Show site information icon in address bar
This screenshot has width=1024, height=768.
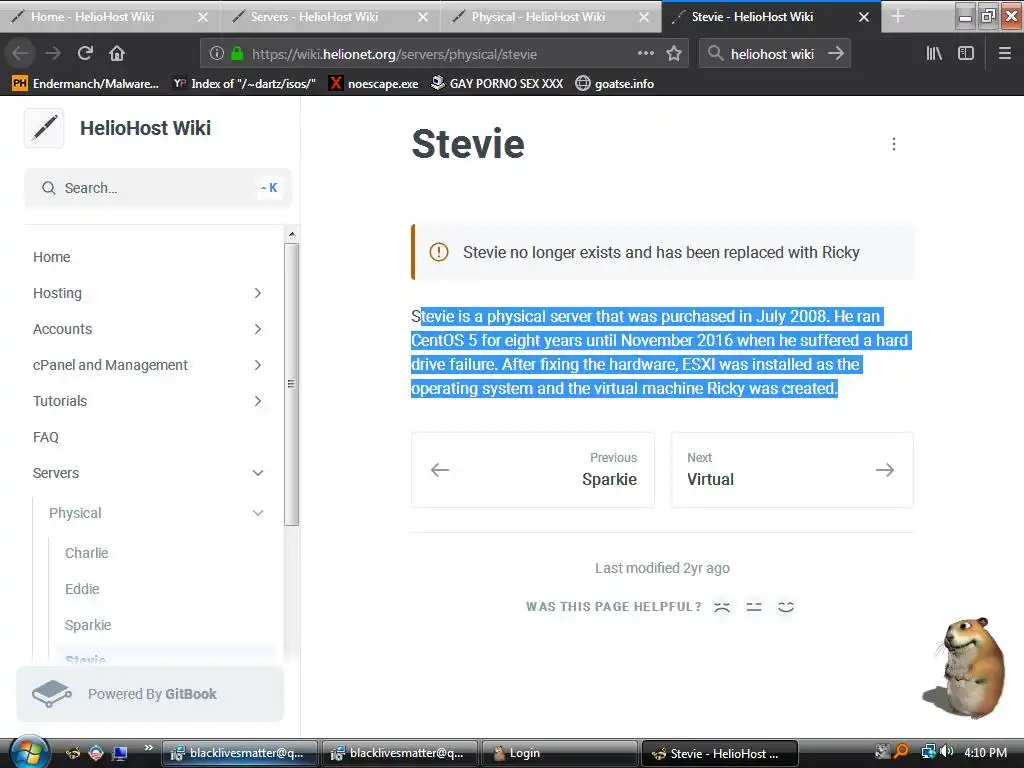point(217,54)
